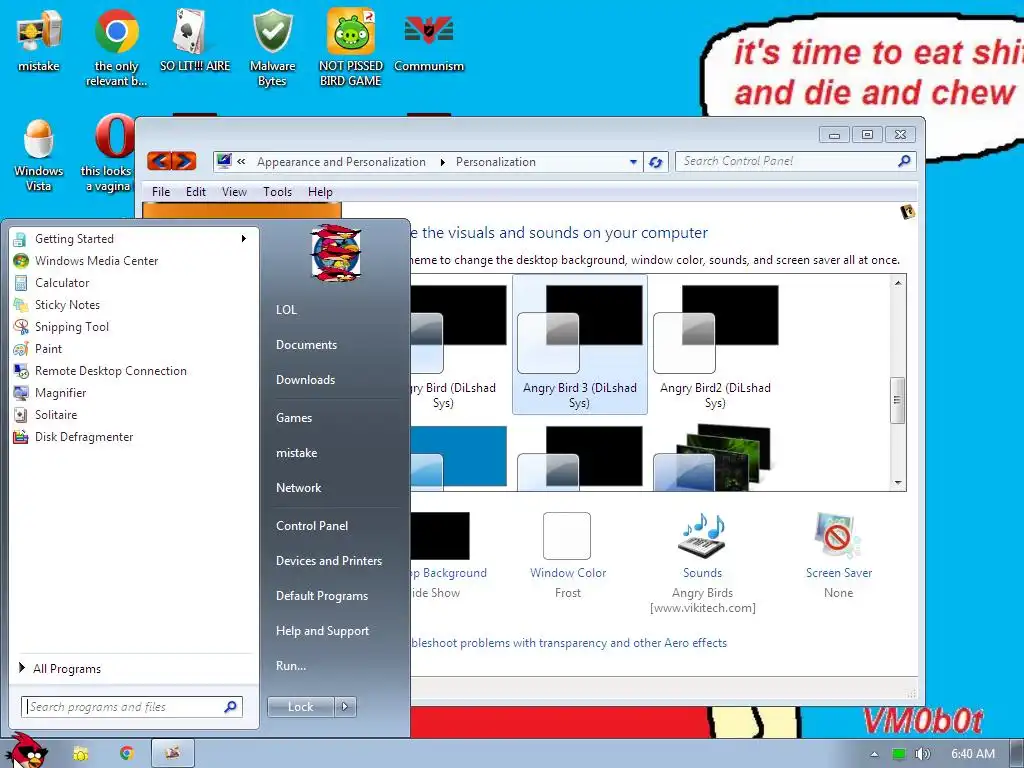
Task: Open Screen Saver settings icon
Action: click(x=839, y=537)
